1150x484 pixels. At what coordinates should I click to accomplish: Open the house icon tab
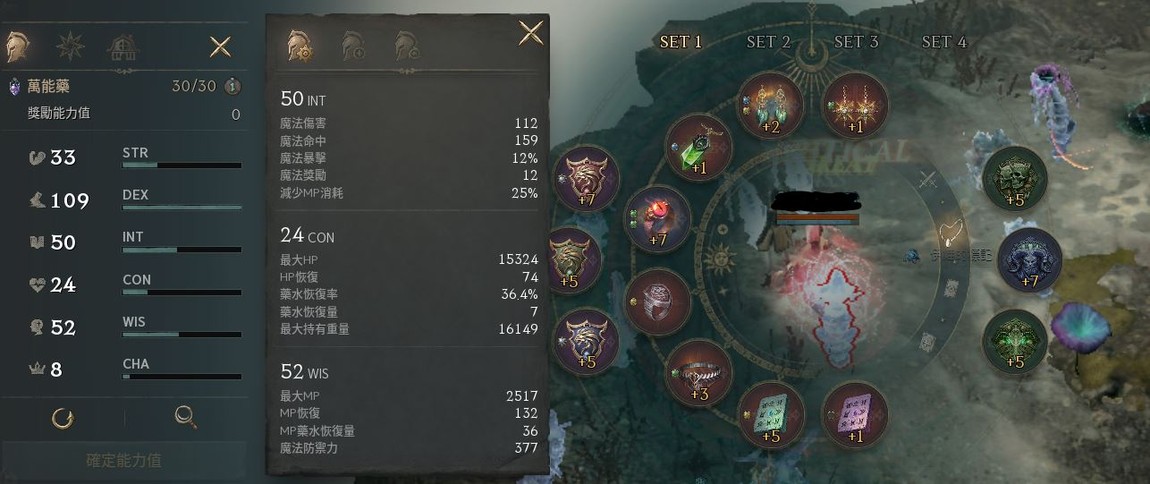pyautogui.click(x=123, y=48)
